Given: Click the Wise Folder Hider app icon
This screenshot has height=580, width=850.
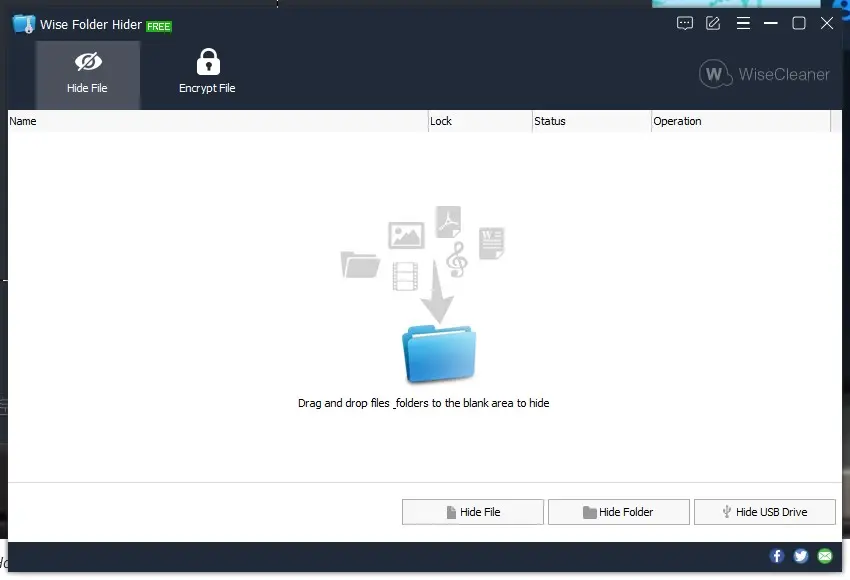Looking at the screenshot, I should (x=24, y=24).
